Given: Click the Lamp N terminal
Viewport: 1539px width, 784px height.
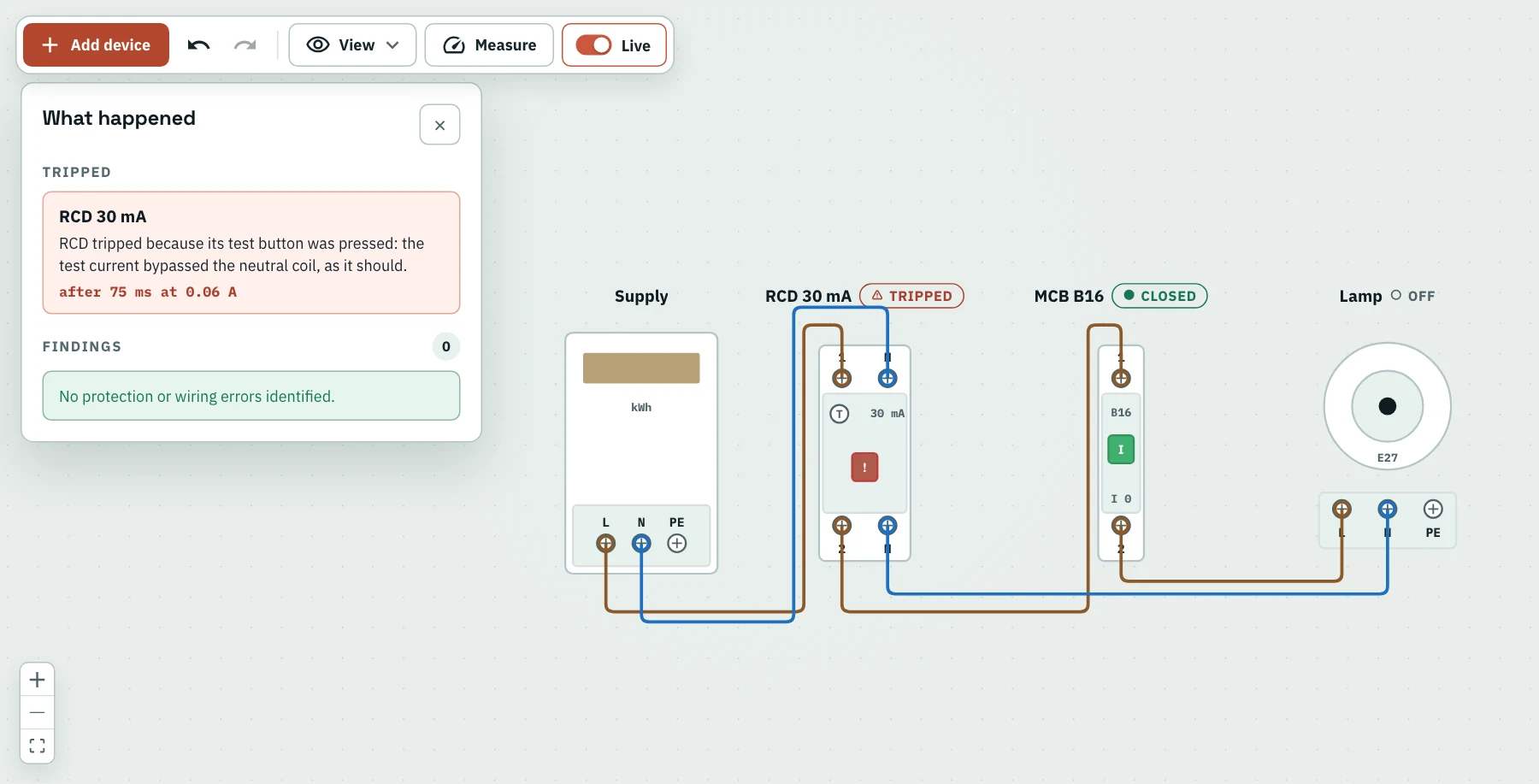Looking at the screenshot, I should tap(1387, 510).
